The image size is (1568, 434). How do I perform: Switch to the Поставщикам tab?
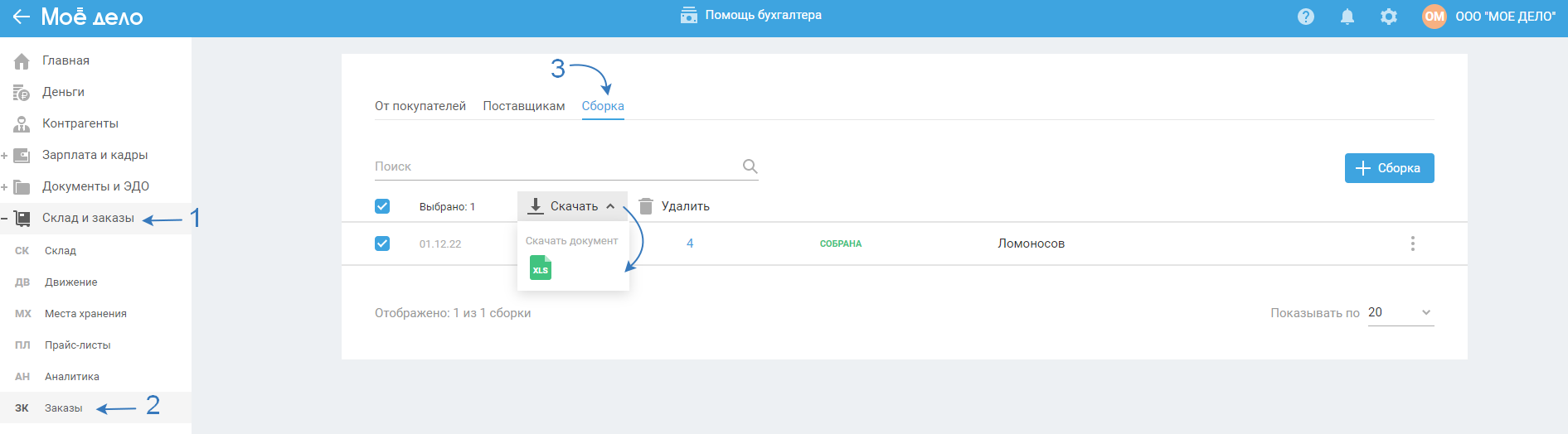pyautogui.click(x=524, y=106)
